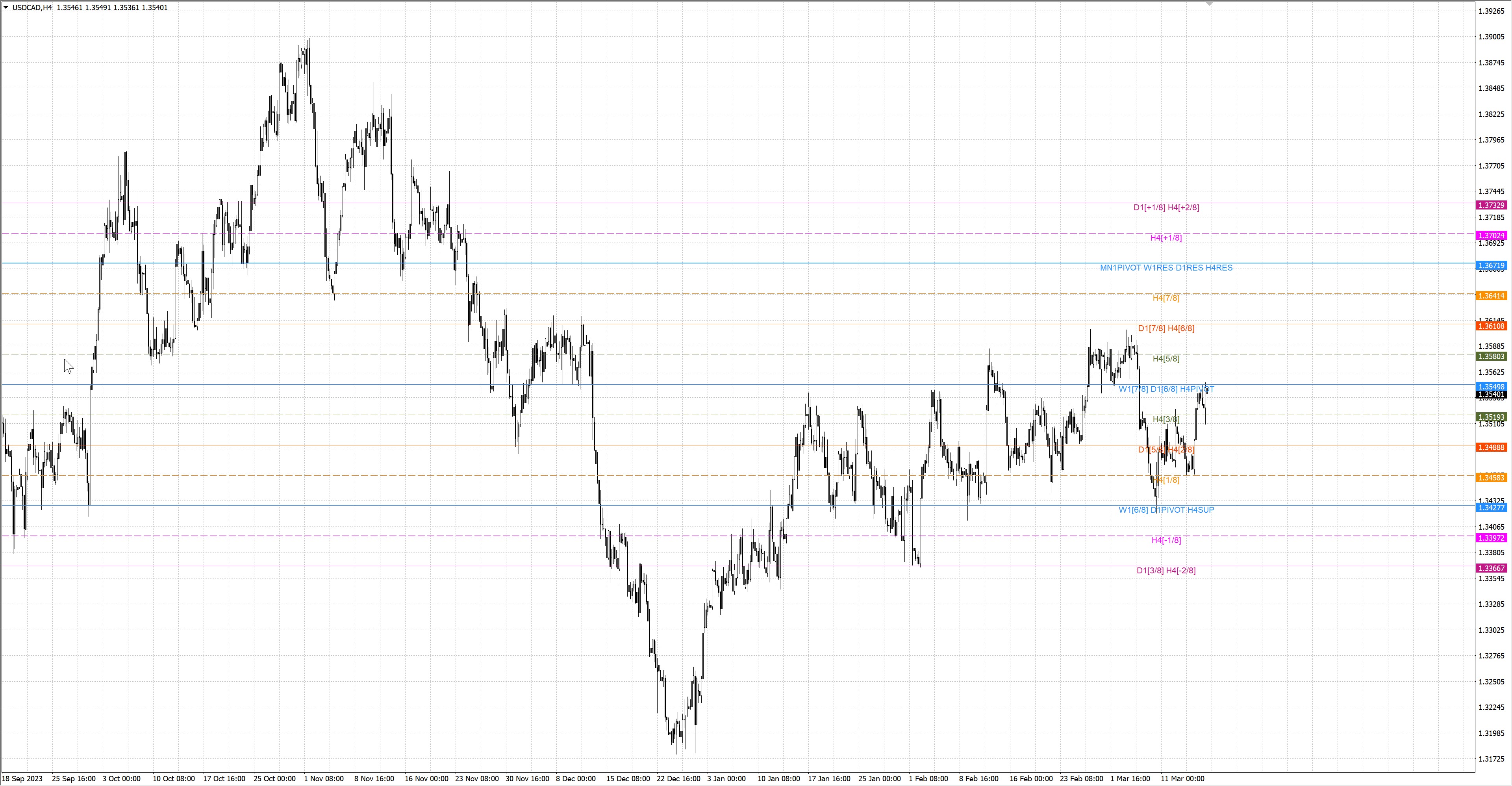This screenshot has width=1512, height=786.
Task: Click the H4[-1/8] level label
Action: (x=1165, y=540)
